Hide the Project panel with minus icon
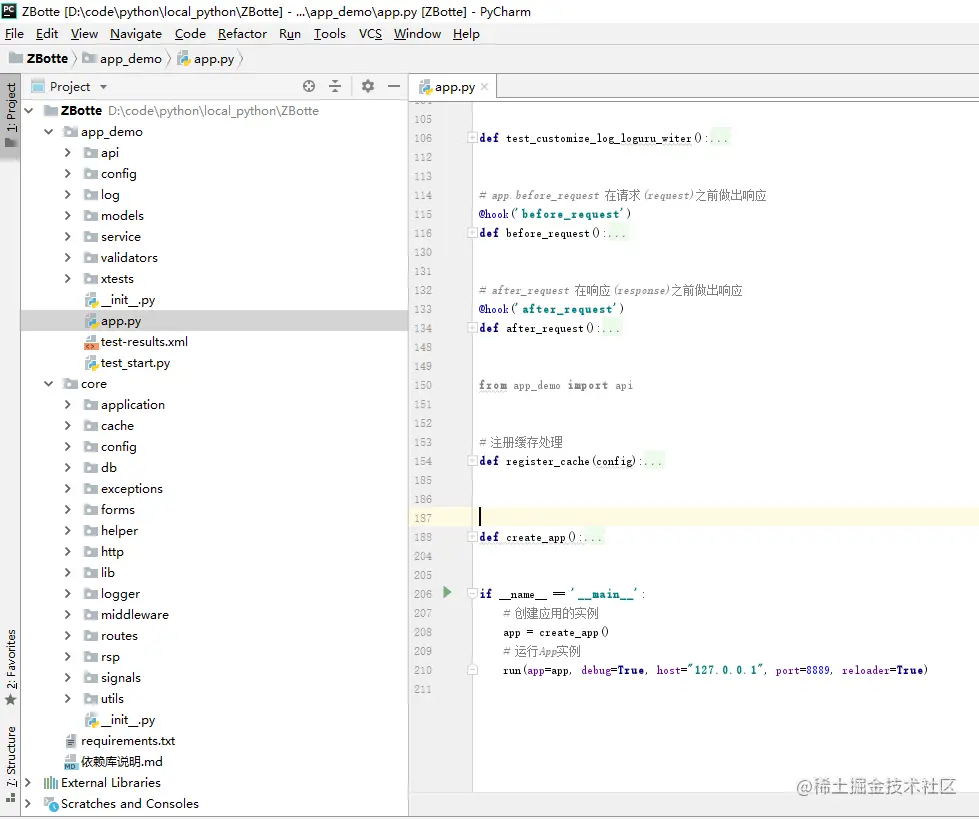979x819 pixels. 394,86
